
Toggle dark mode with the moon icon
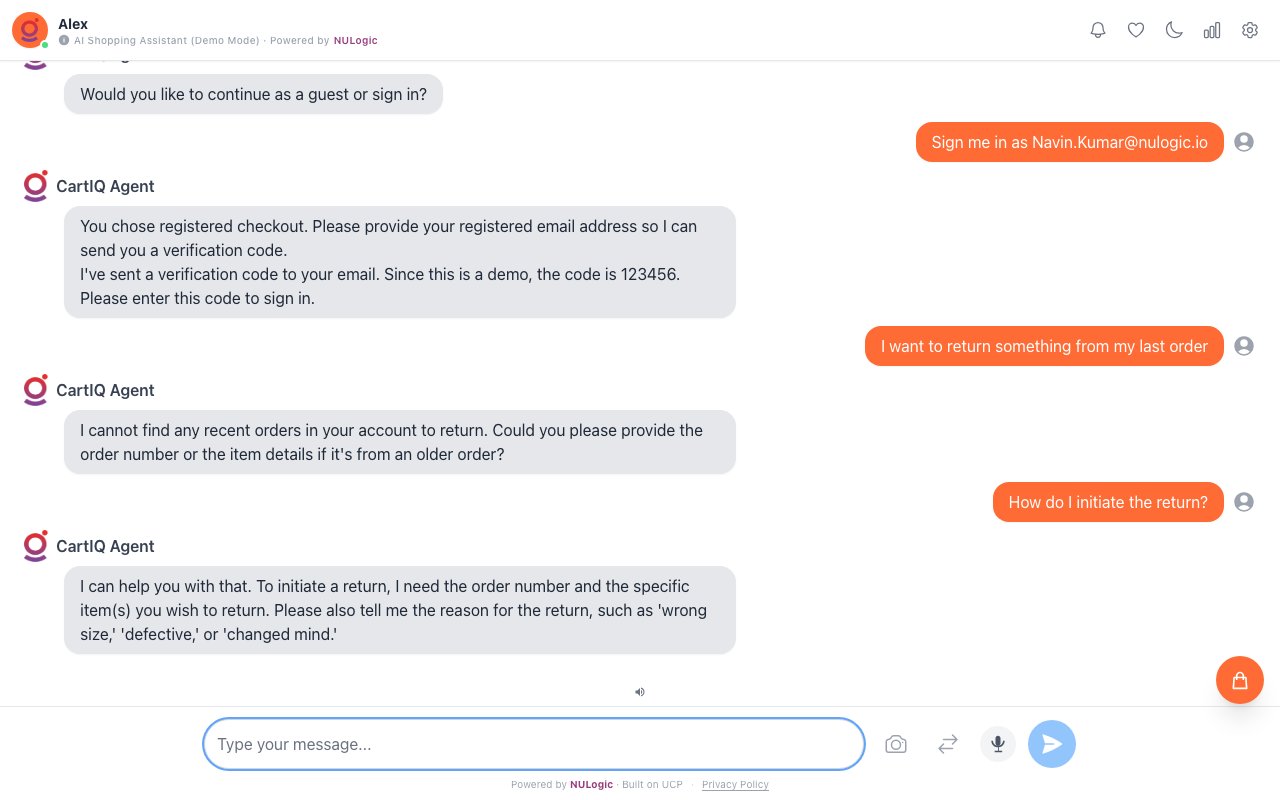click(x=1174, y=30)
